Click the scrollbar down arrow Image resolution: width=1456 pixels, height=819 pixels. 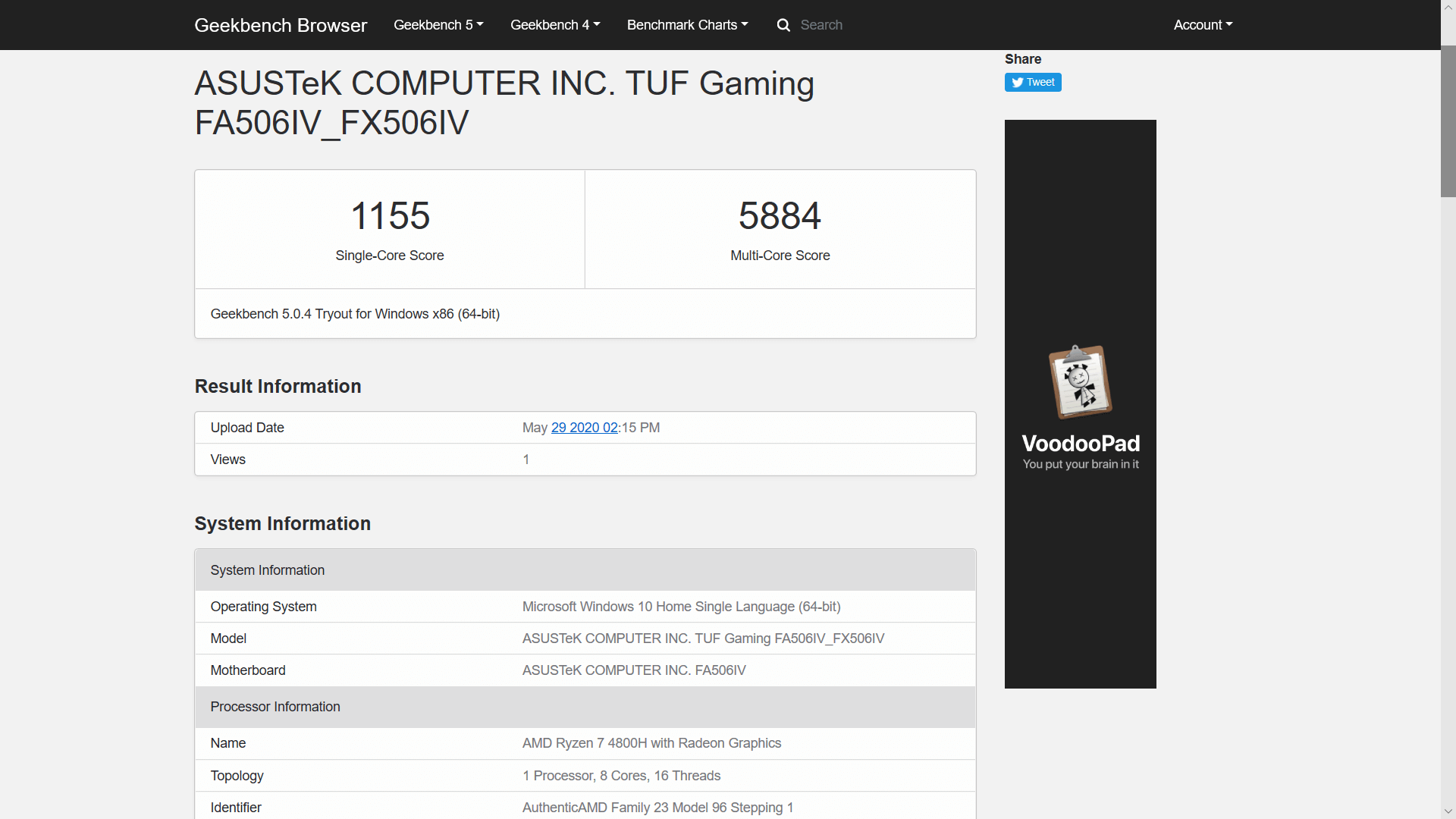(x=1448, y=811)
